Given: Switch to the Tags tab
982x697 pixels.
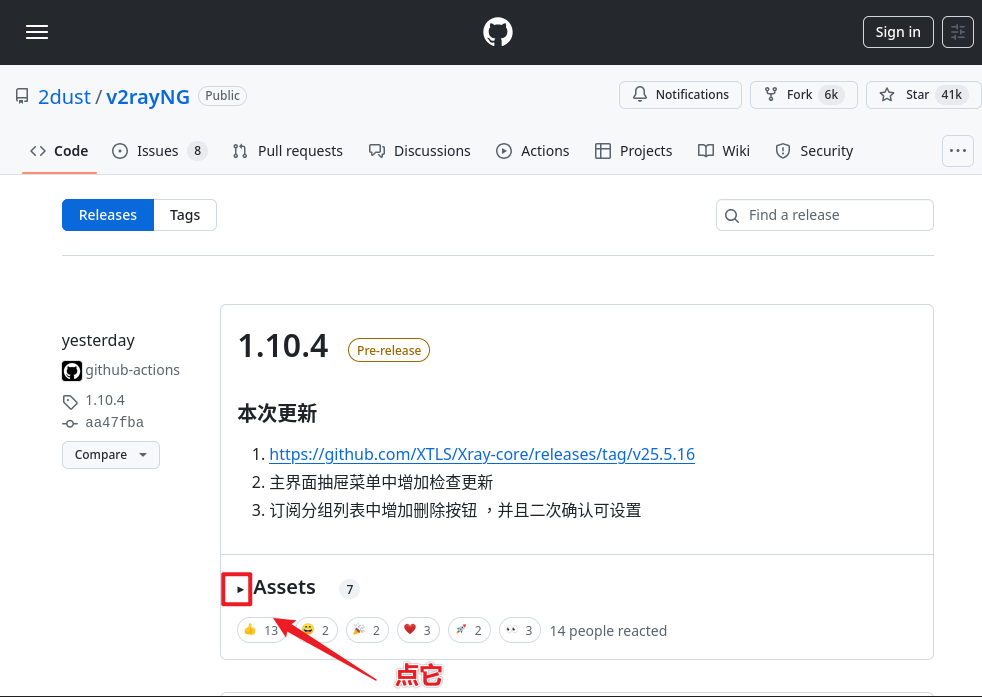Looking at the screenshot, I should 185,215.
